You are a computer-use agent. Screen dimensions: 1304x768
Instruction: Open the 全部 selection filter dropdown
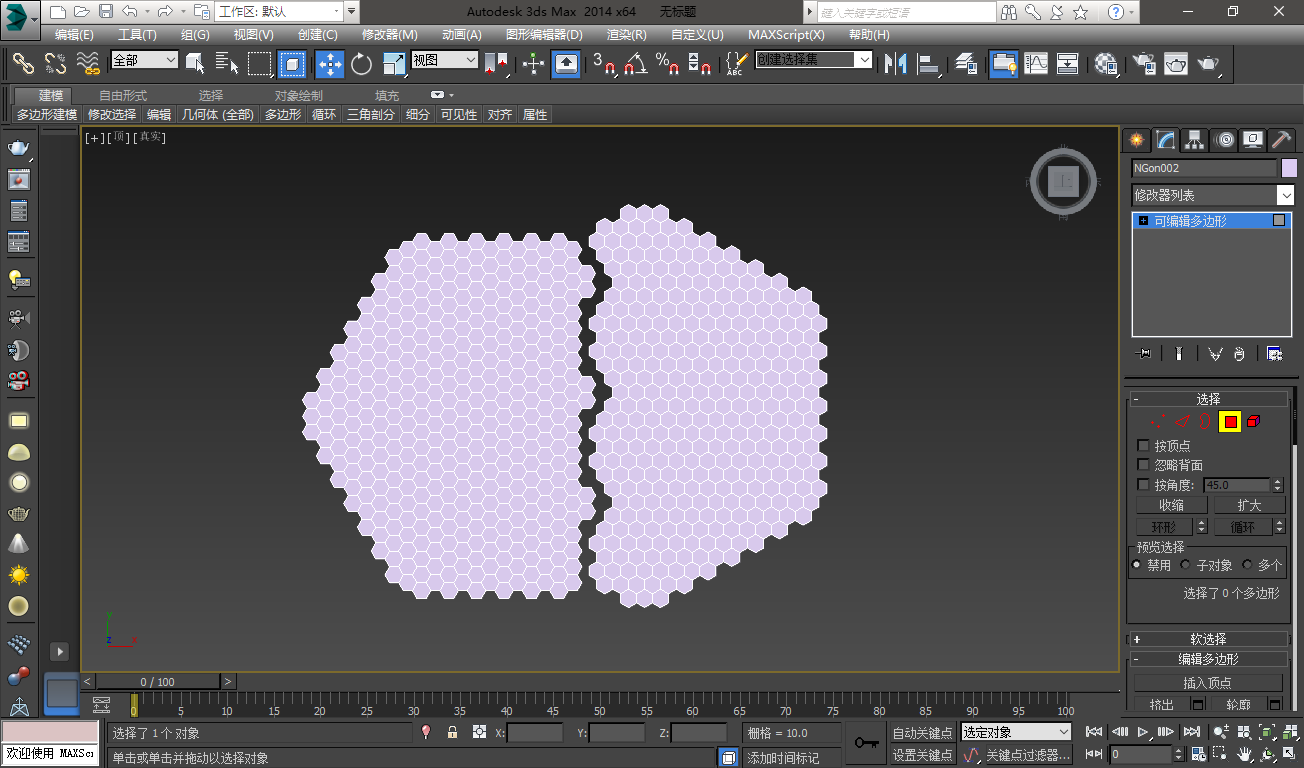[x=144, y=60]
